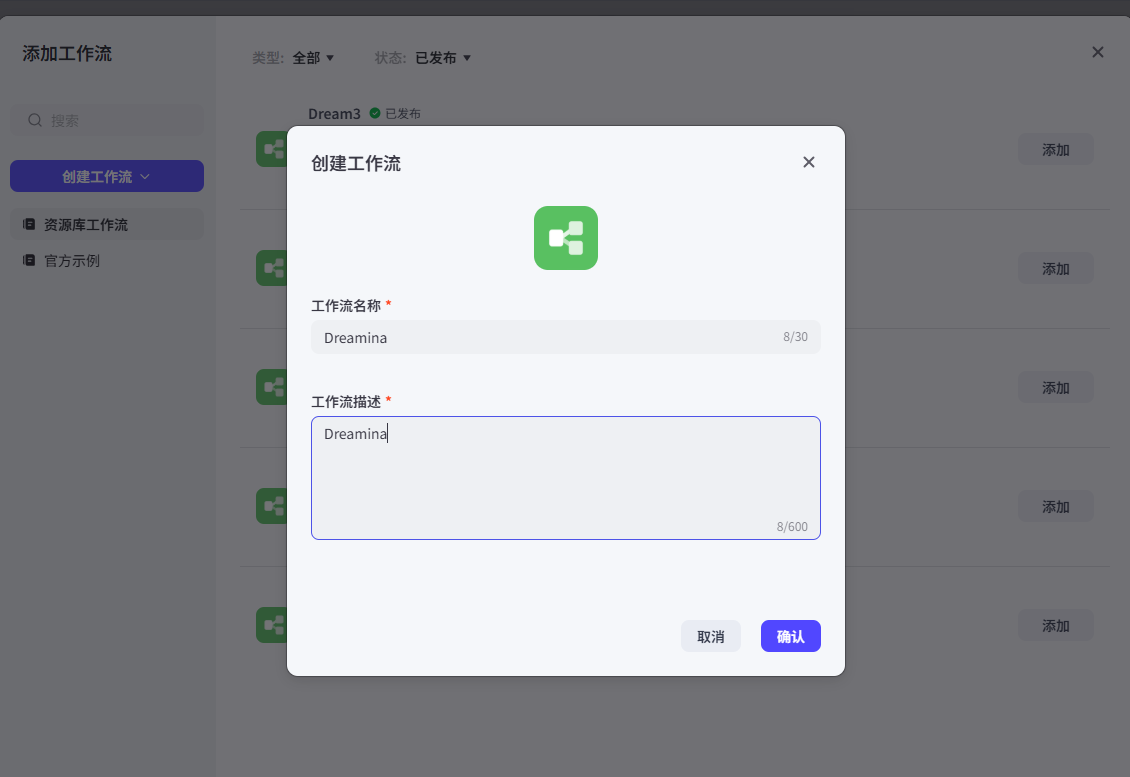This screenshot has width=1130, height=777.
Task: Open the 类型 全部 dropdown
Action: 313,58
